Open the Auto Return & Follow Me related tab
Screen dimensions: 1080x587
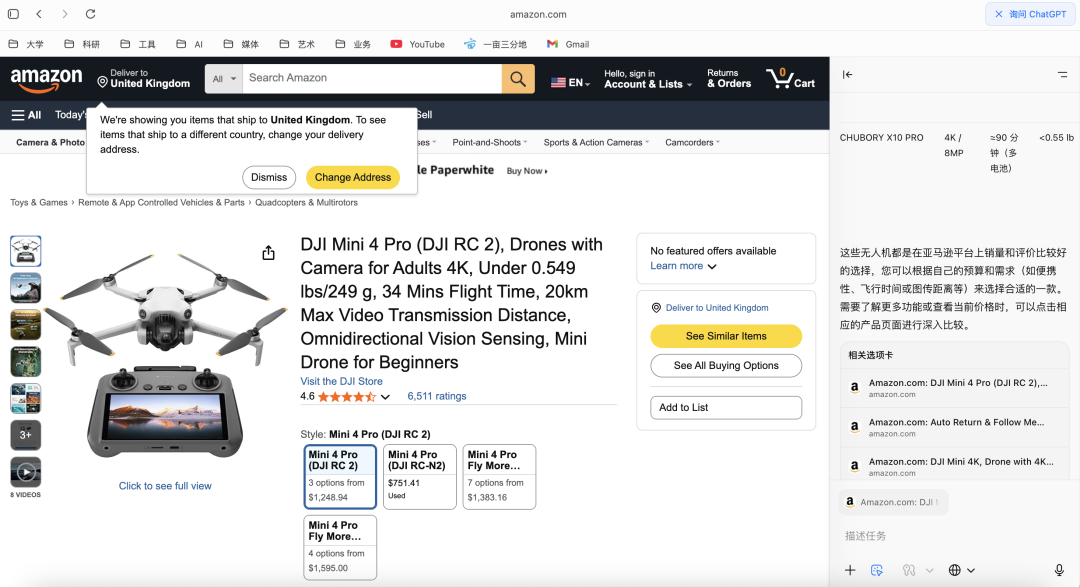954,427
